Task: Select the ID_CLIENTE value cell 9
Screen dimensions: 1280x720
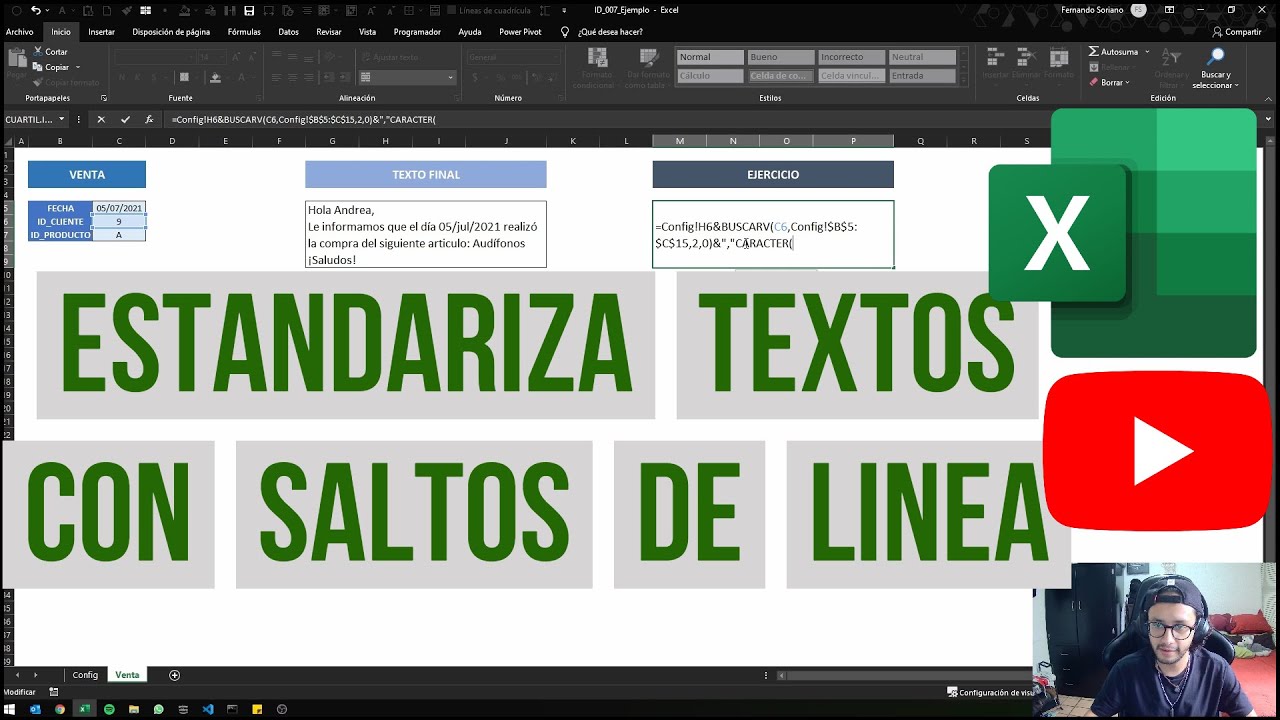Action: (x=119, y=221)
